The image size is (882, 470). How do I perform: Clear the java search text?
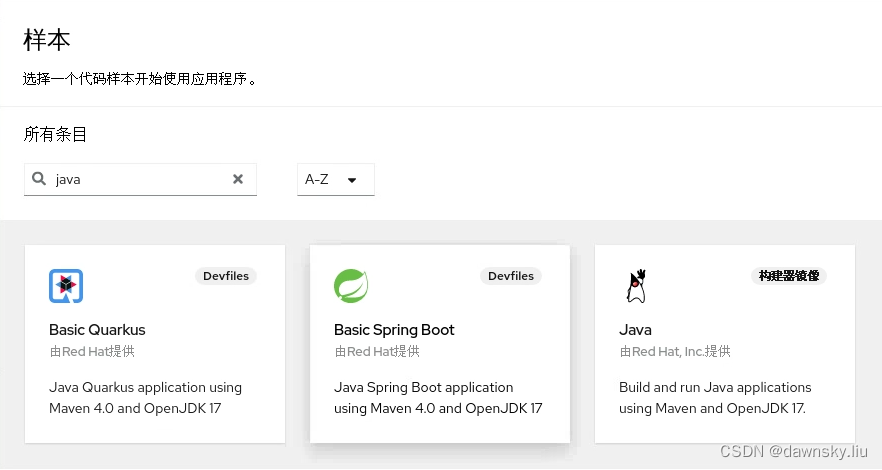(238, 179)
